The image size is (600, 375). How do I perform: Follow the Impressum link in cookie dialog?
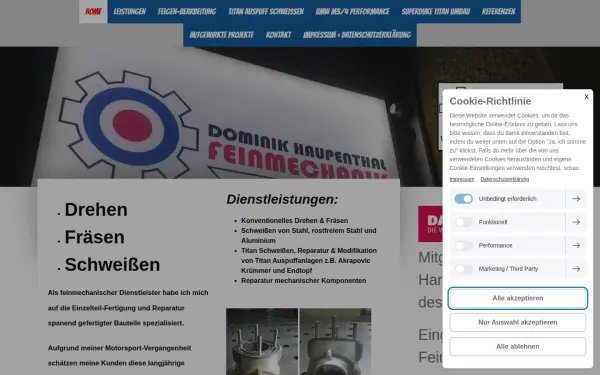[x=462, y=179]
